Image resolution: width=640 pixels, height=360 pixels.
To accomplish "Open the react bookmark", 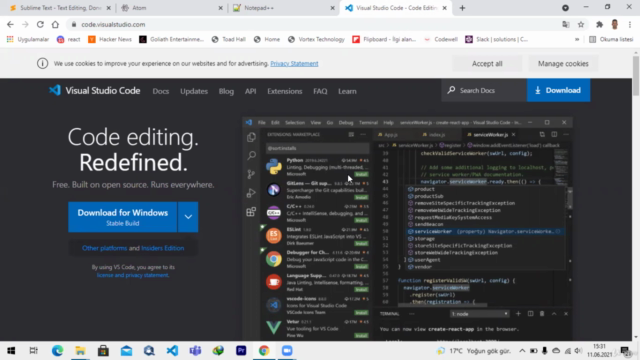I will (69, 40).
